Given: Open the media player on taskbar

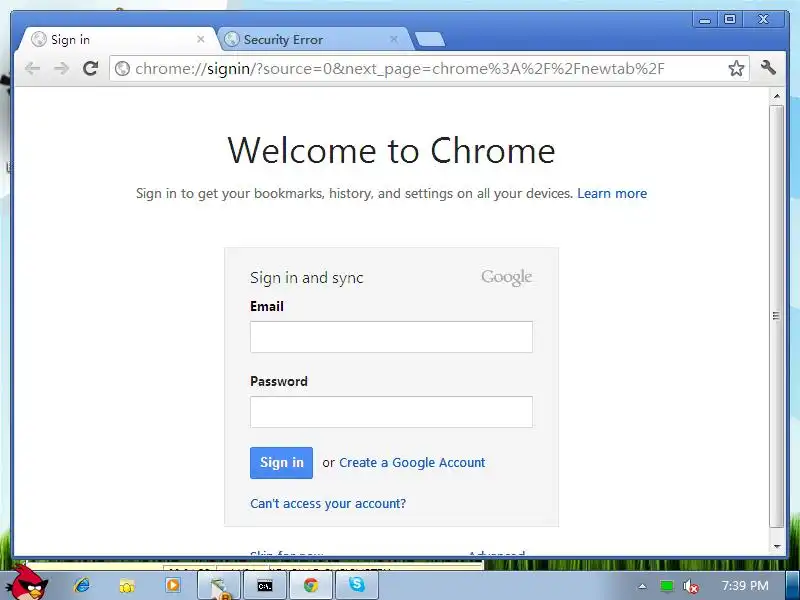Looking at the screenshot, I should coord(173,585).
